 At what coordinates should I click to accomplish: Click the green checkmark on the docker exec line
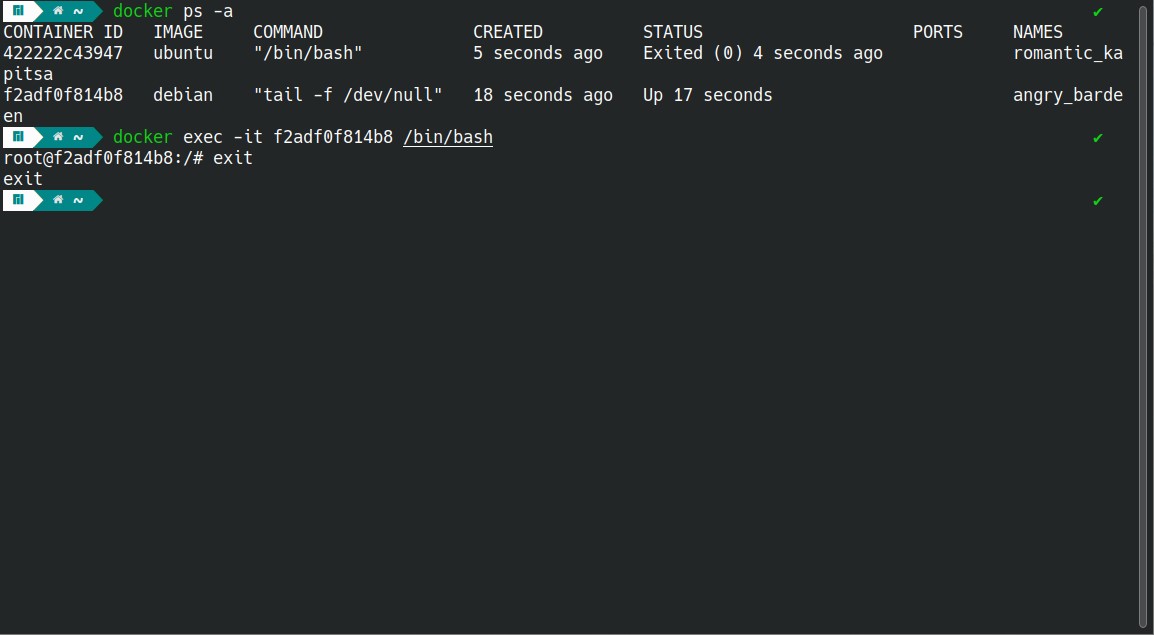pyautogui.click(x=1098, y=137)
